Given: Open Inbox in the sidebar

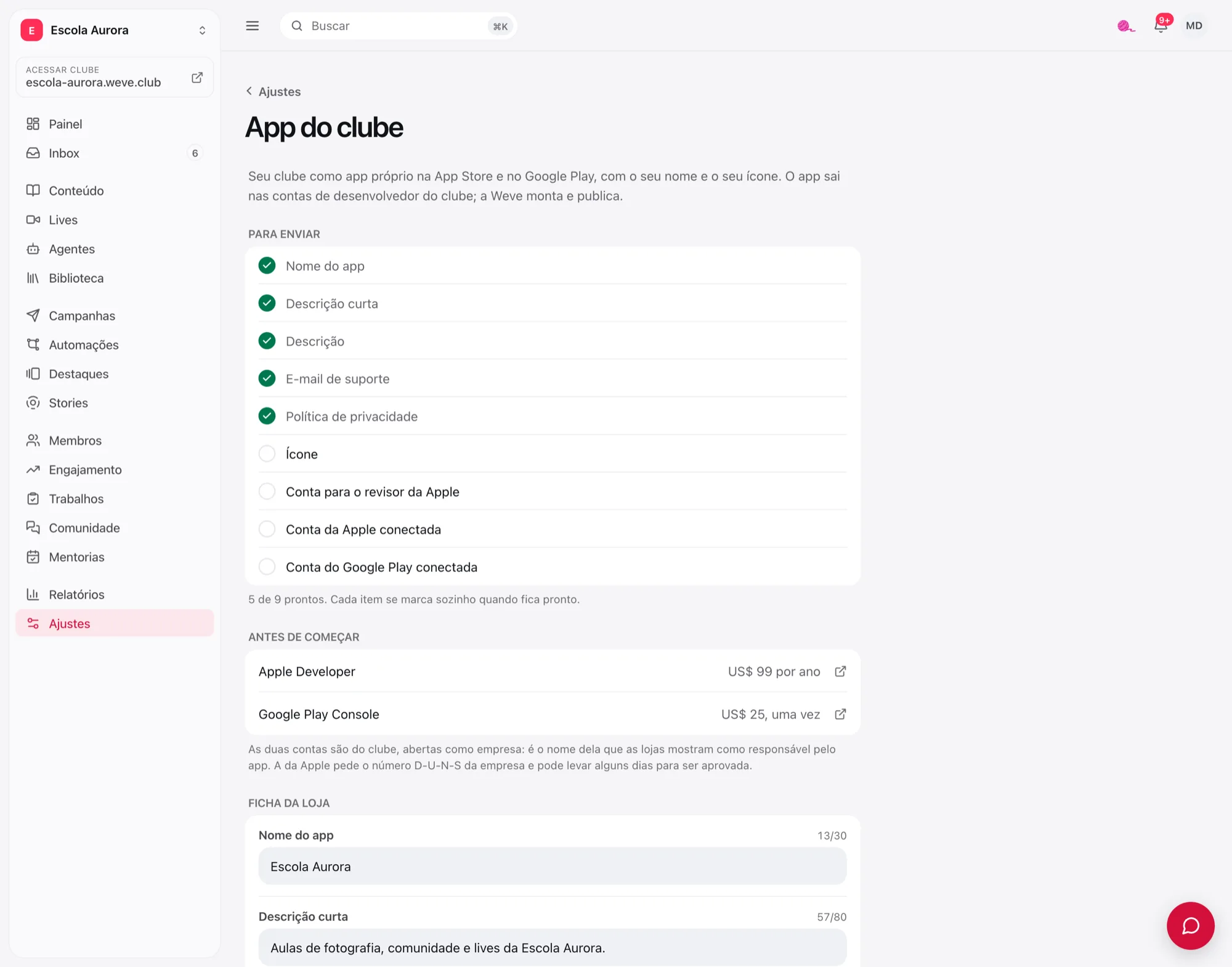Looking at the screenshot, I should 115,153.
